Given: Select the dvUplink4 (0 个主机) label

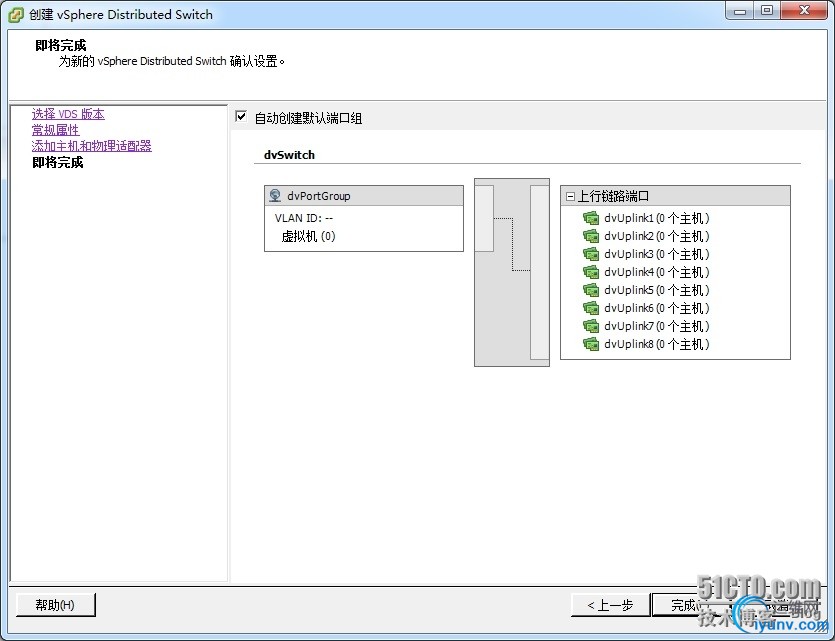Looking at the screenshot, I should coord(657,273).
